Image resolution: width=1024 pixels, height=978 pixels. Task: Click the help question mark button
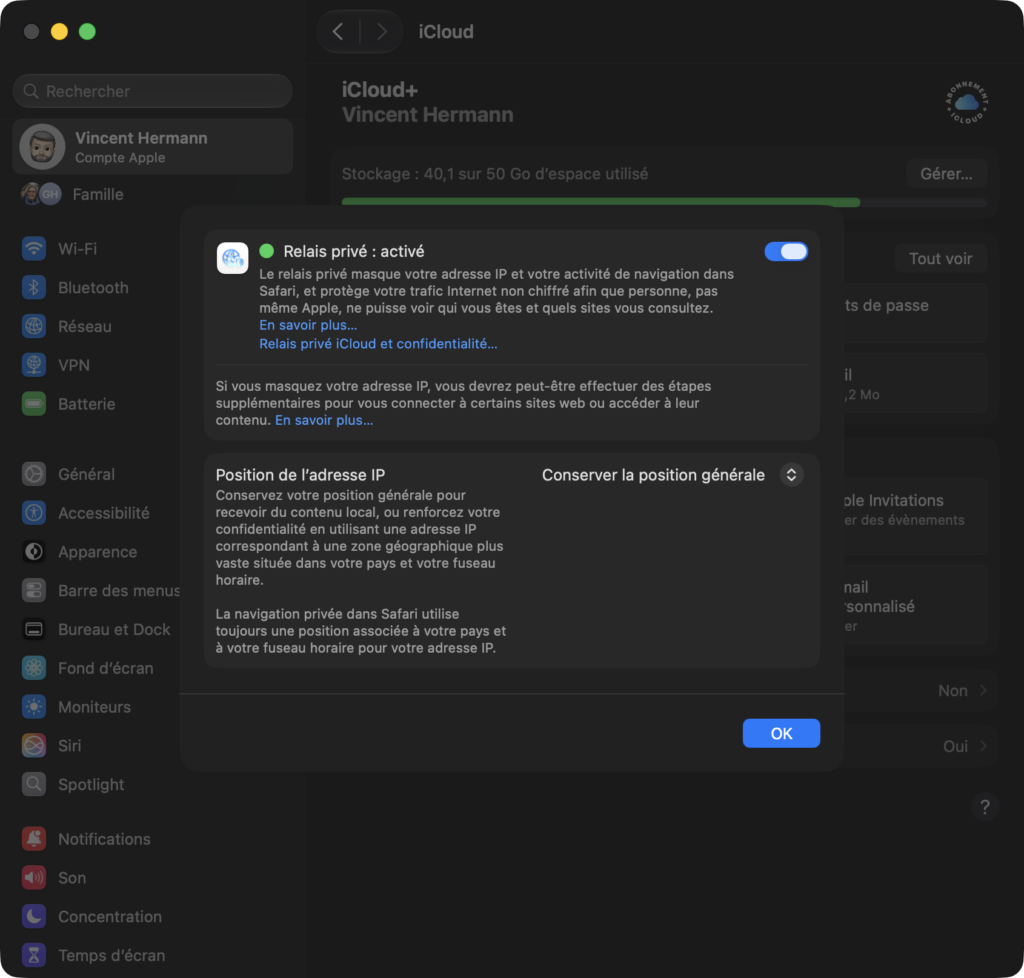(985, 808)
